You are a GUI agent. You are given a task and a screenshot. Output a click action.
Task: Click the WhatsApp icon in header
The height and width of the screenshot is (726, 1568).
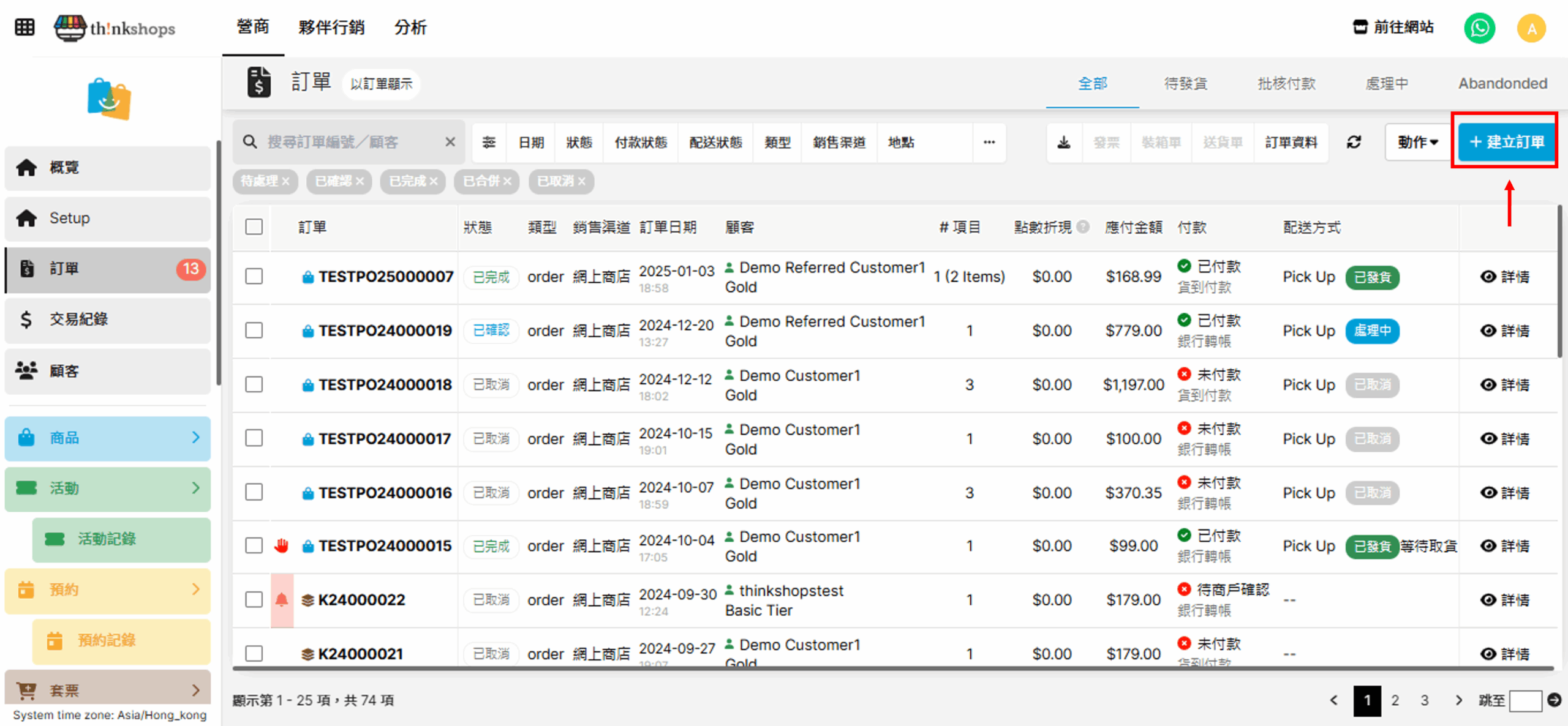pyautogui.click(x=1479, y=28)
